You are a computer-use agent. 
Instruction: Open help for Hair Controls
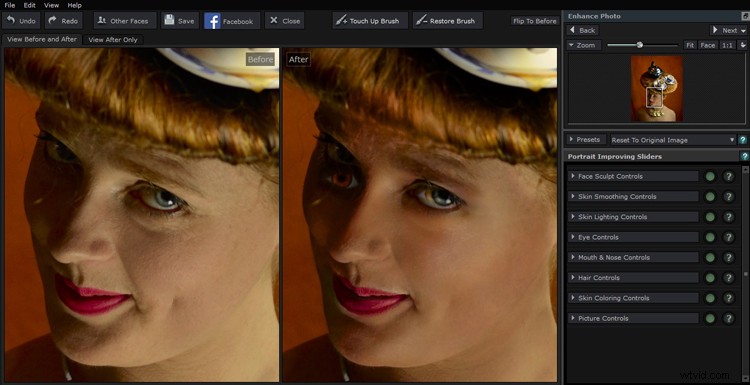[x=728, y=278]
